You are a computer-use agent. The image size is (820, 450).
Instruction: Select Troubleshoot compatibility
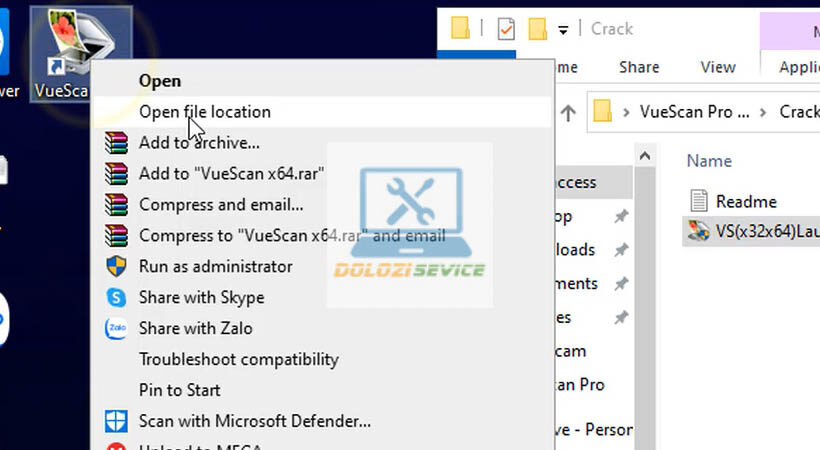pyautogui.click(x=238, y=359)
